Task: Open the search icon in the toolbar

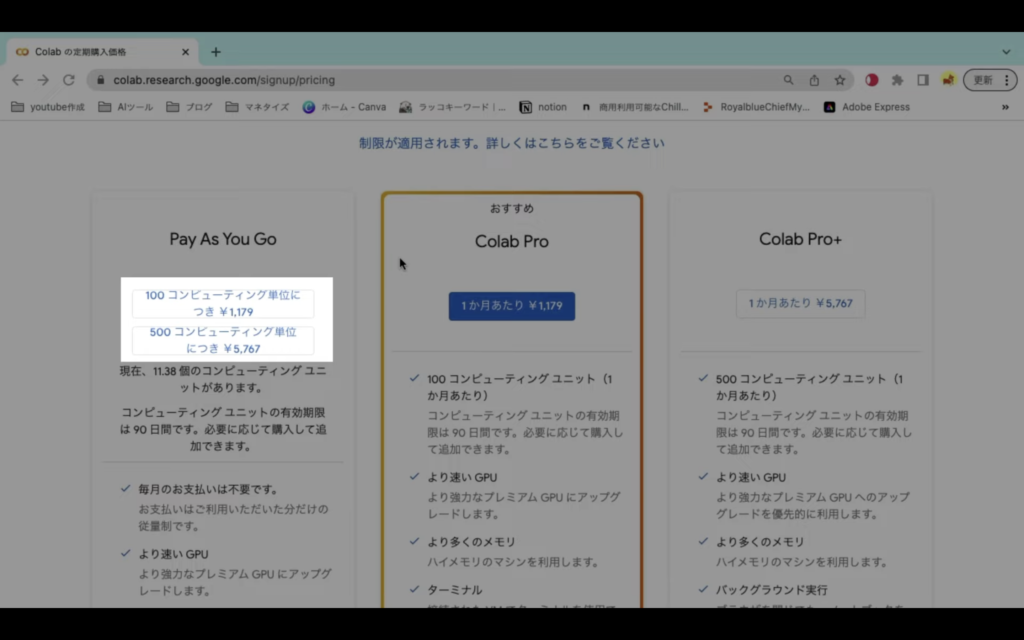Action: click(789, 80)
